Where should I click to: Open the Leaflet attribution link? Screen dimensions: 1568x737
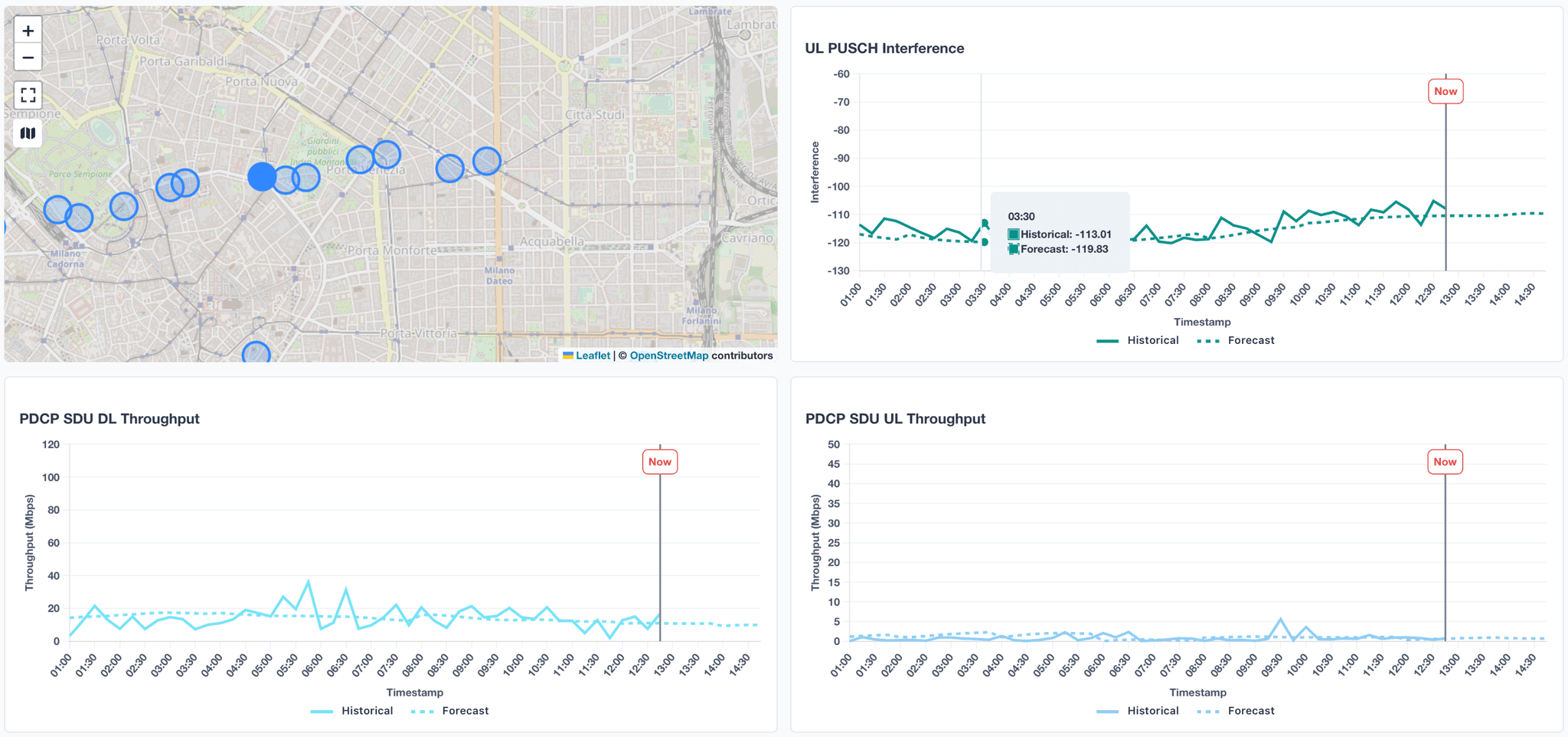[x=593, y=355]
